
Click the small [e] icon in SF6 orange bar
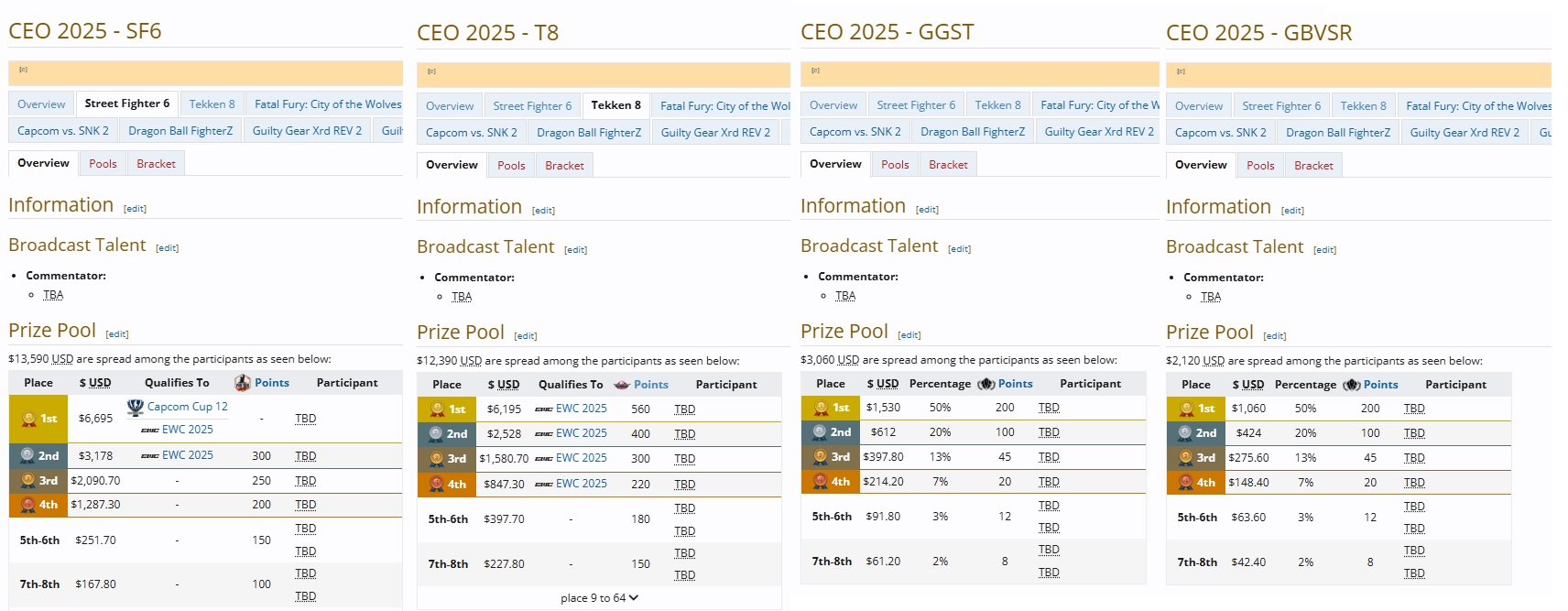[x=24, y=70]
